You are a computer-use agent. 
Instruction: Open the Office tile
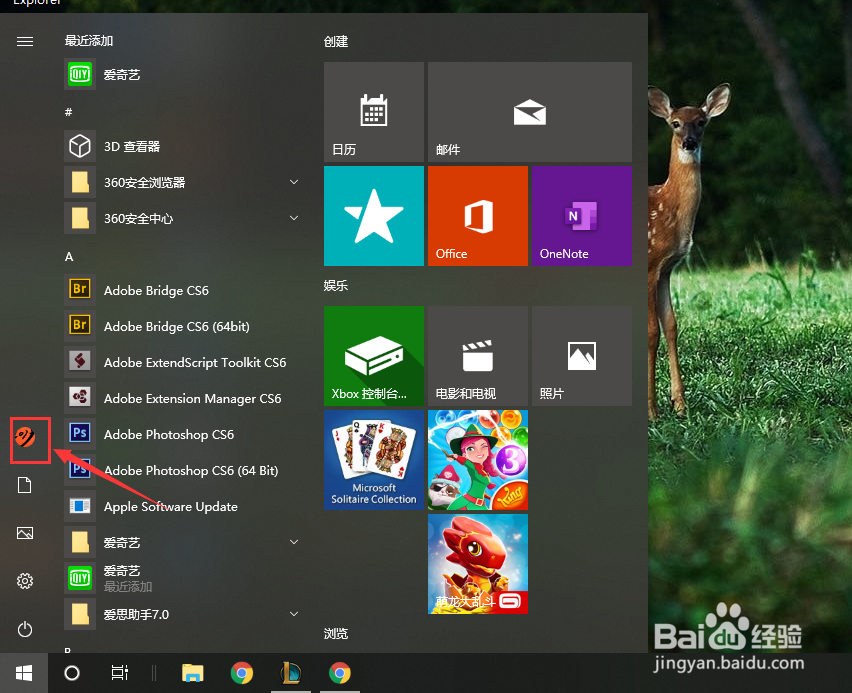pyautogui.click(x=478, y=216)
